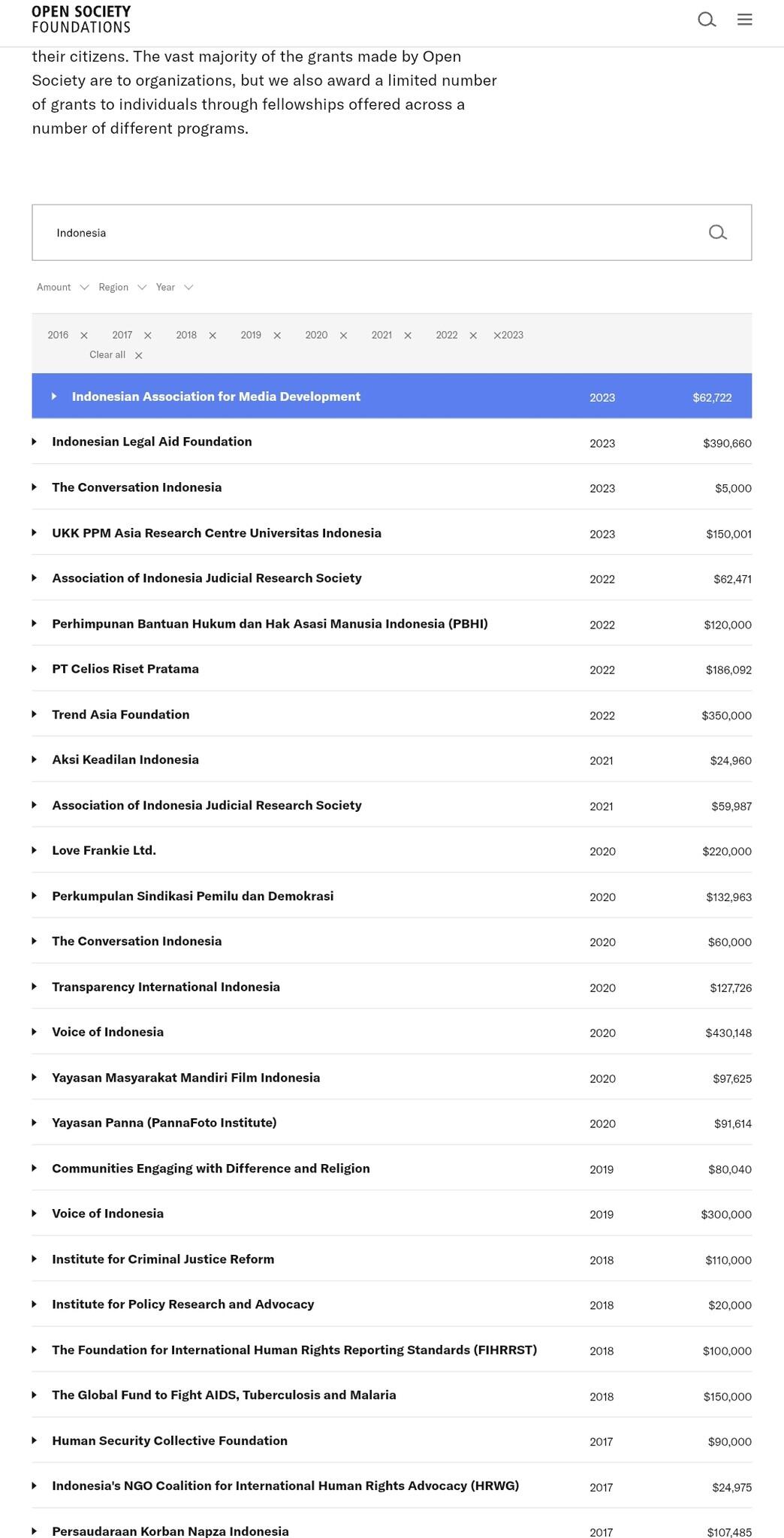Open the site search in the header
The width and height of the screenshot is (784, 1538).
pos(707,20)
